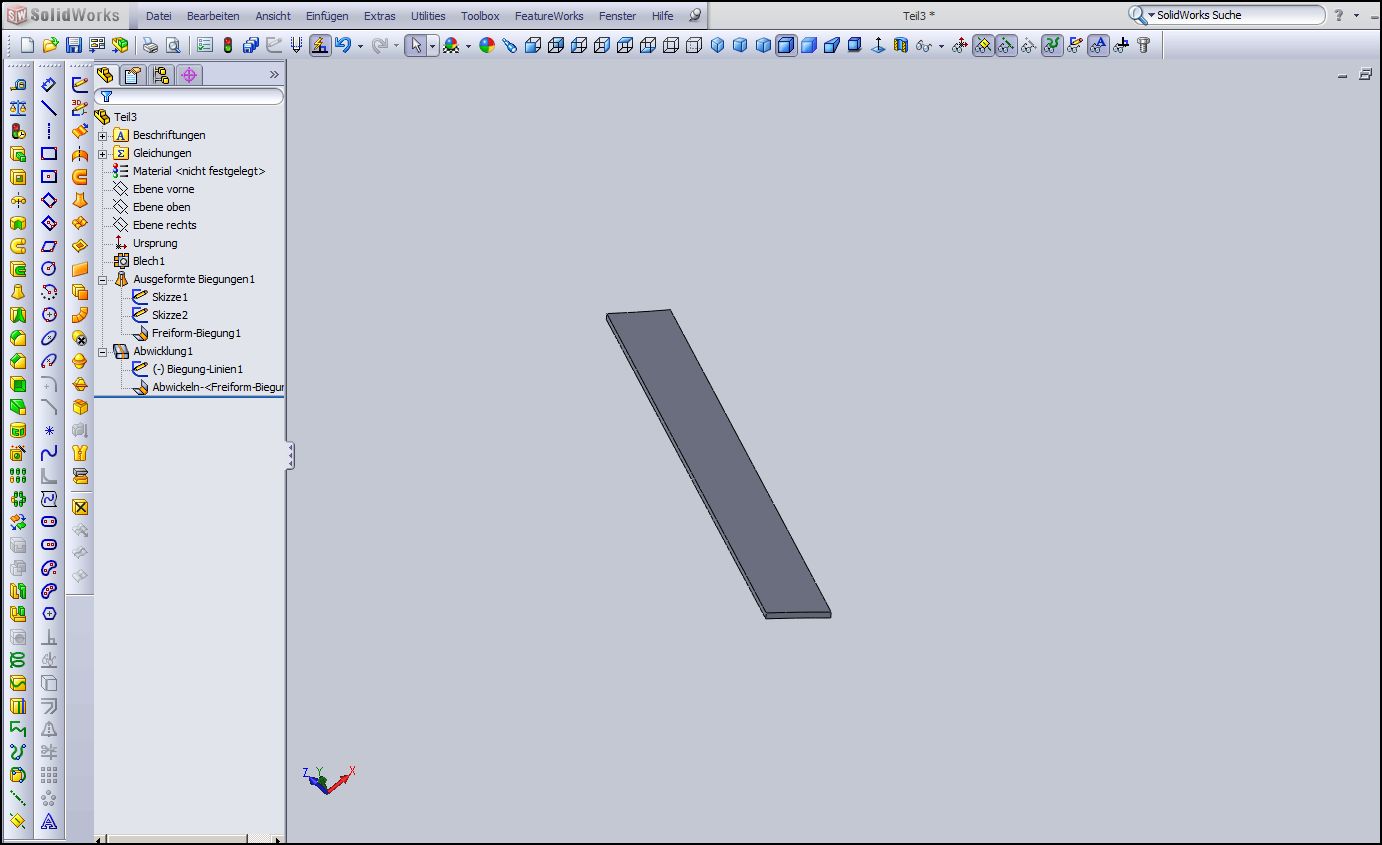The image size is (1382, 845).
Task: Open the Datei menu
Action: pyautogui.click(x=158, y=16)
